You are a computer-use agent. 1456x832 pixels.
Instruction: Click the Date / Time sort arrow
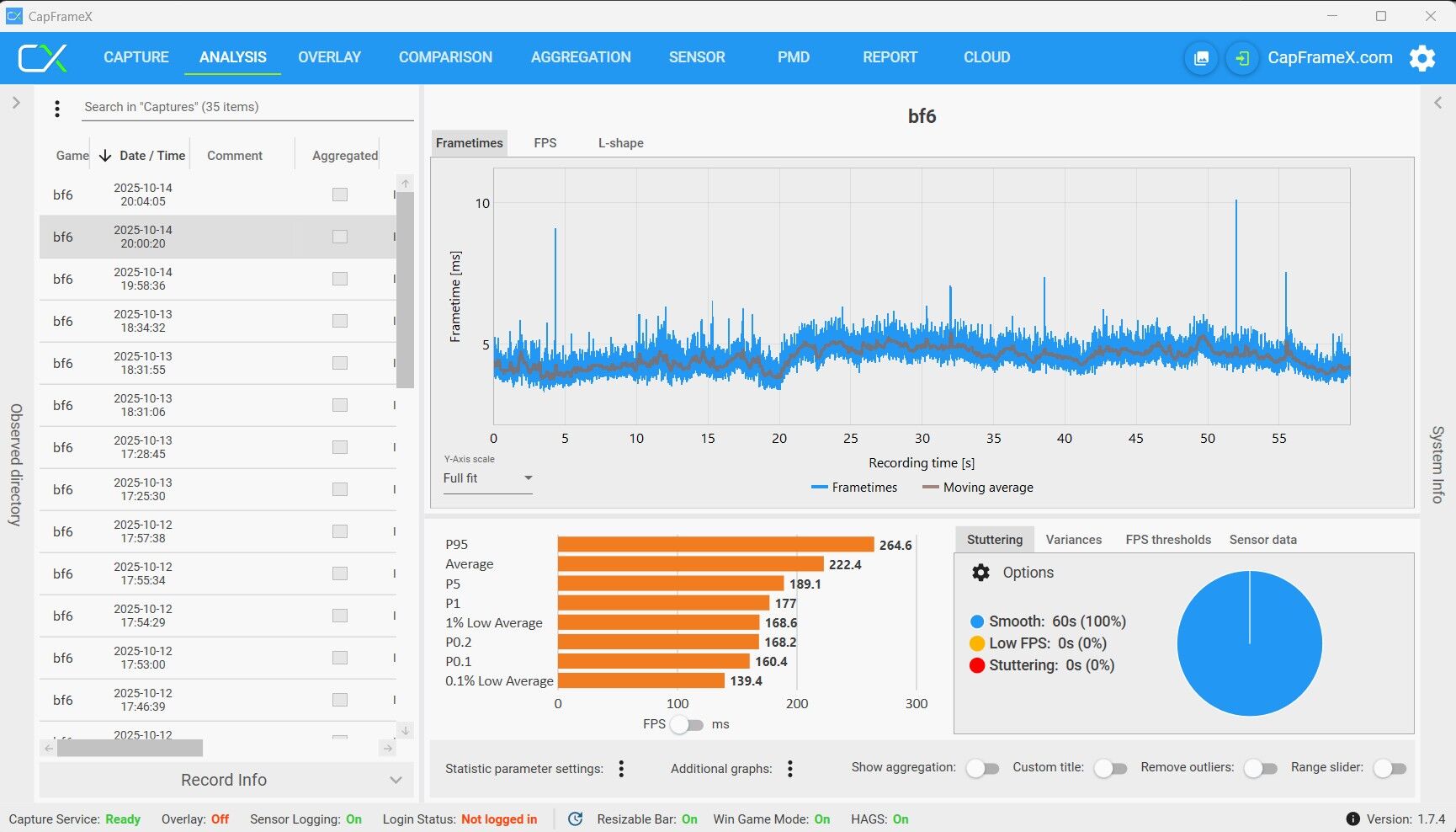tap(105, 156)
